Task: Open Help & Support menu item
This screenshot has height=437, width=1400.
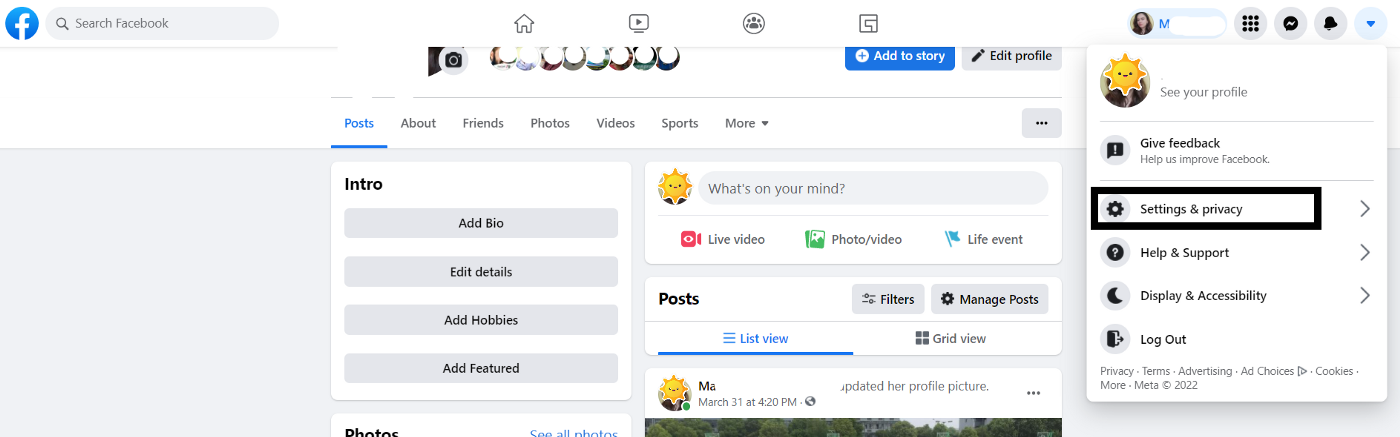Action: 1238,253
